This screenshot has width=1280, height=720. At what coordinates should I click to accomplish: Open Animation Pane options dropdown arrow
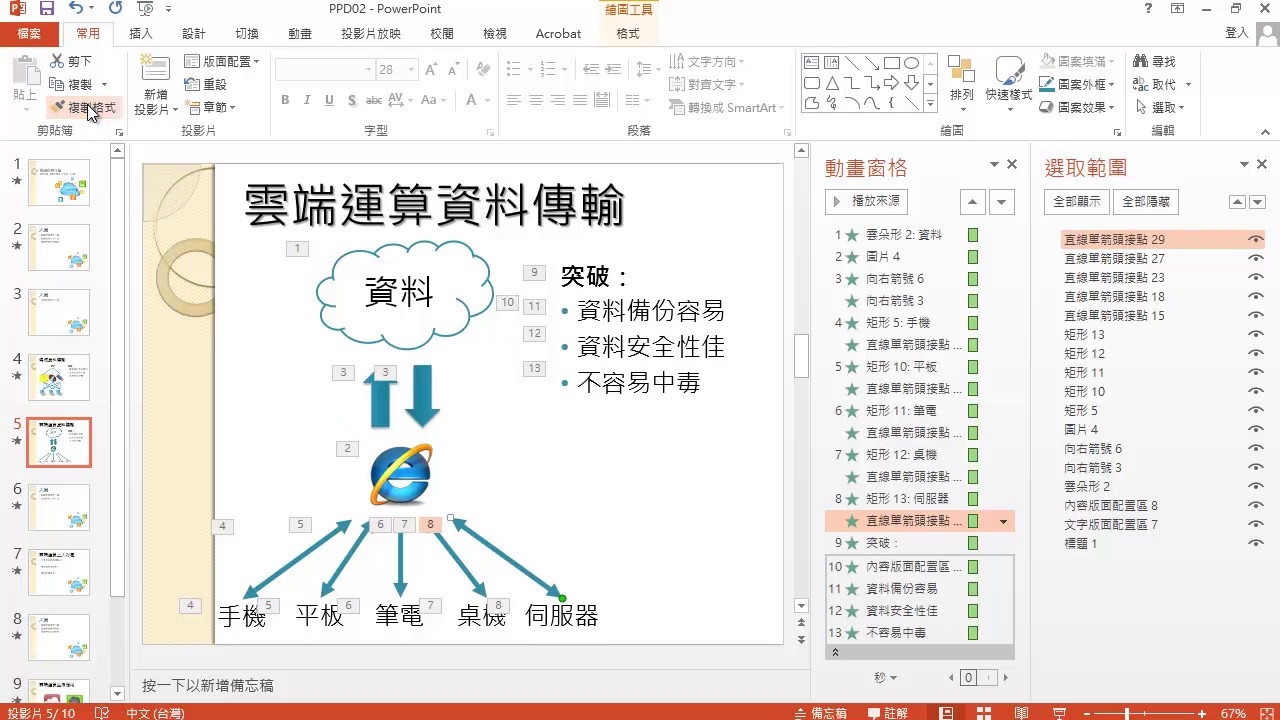[x=994, y=165]
